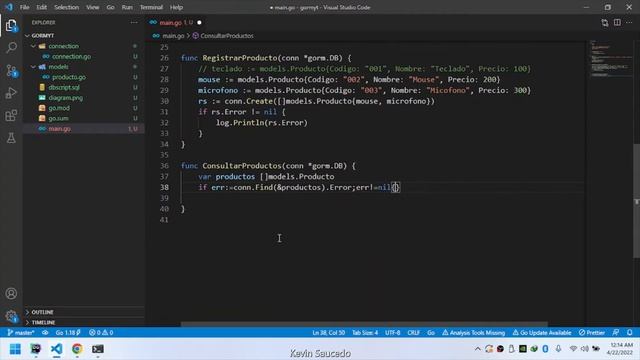Select the main.go editor tab
Screen dimensions: 640x360
175,22
